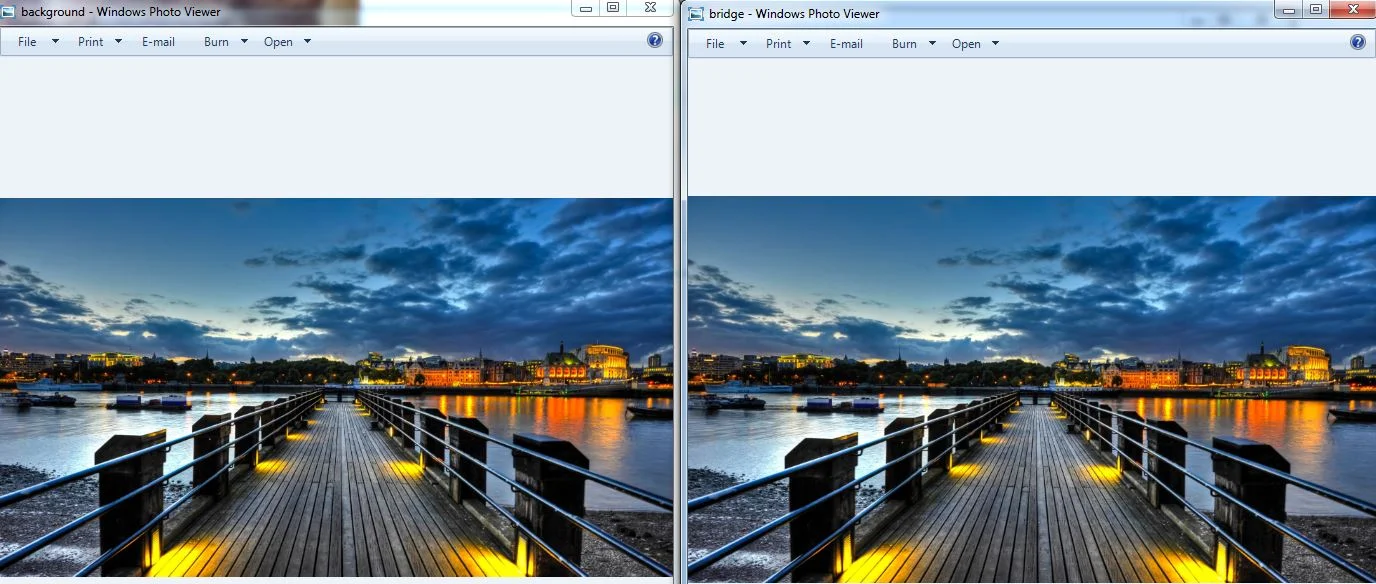Click help icon in bridge window
This screenshot has width=1376, height=584.
(x=1358, y=42)
